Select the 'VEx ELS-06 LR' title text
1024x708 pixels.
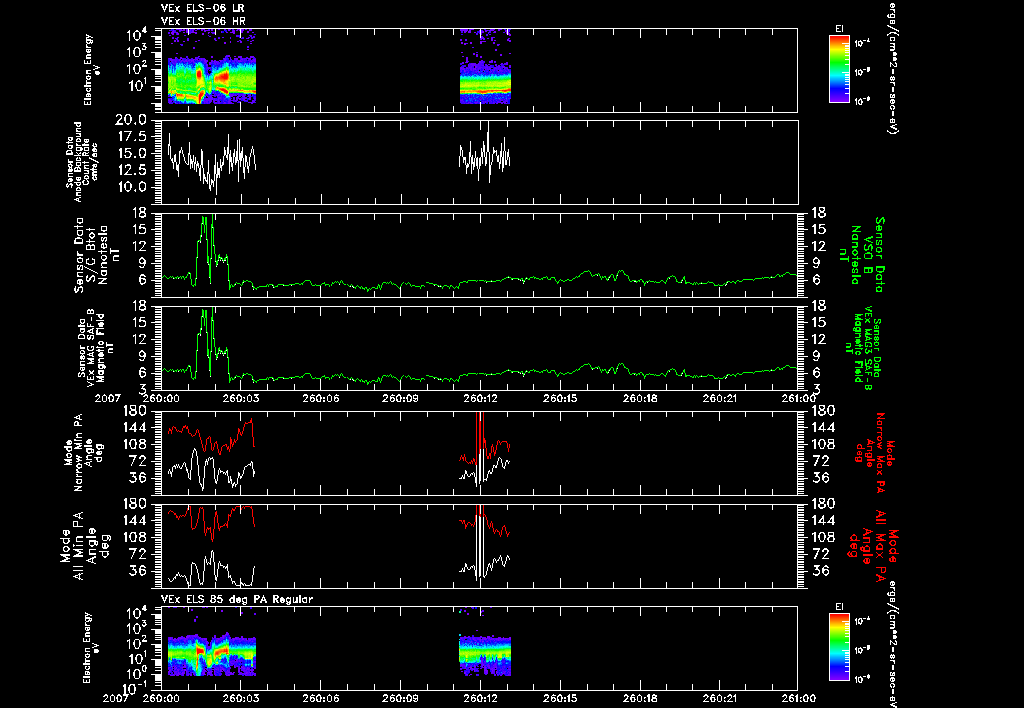pos(202,8)
